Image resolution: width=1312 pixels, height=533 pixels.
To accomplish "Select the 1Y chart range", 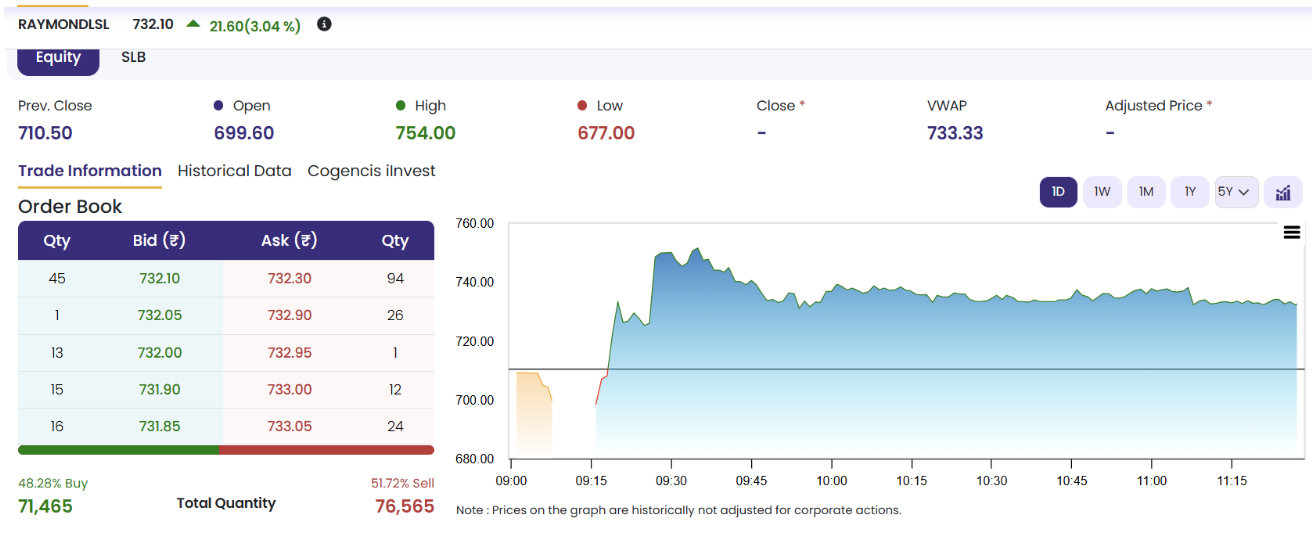I will coord(1190,191).
